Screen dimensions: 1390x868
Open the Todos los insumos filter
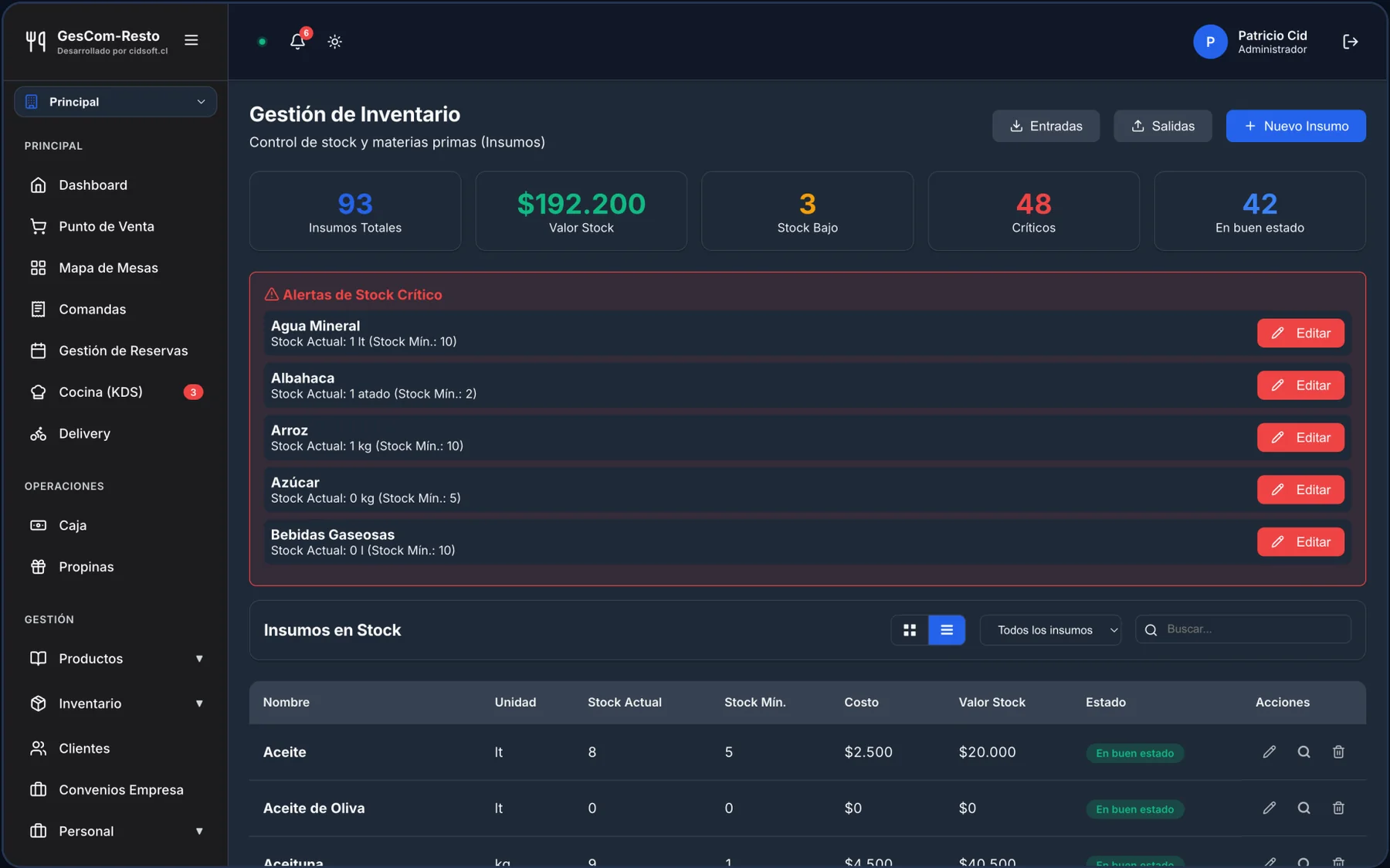click(x=1050, y=630)
